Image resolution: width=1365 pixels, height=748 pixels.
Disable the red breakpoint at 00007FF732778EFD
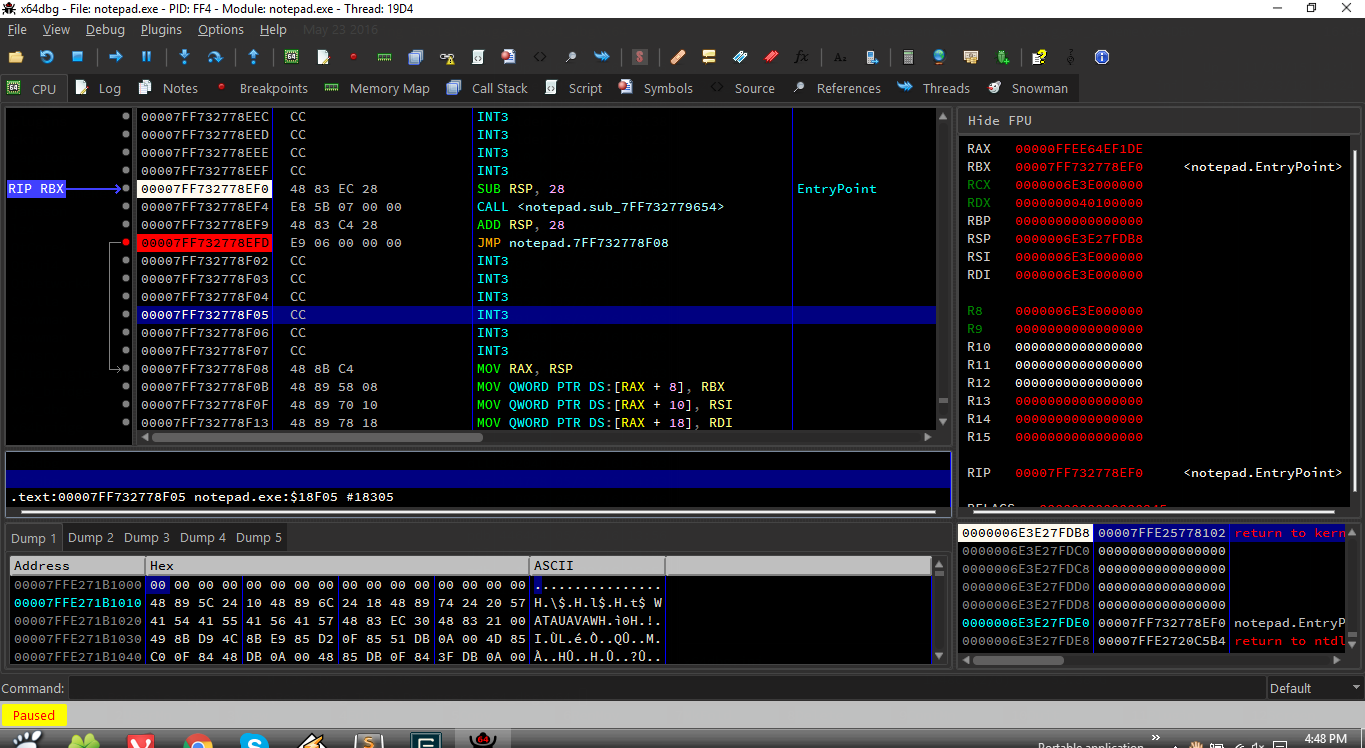click(126, 243)
